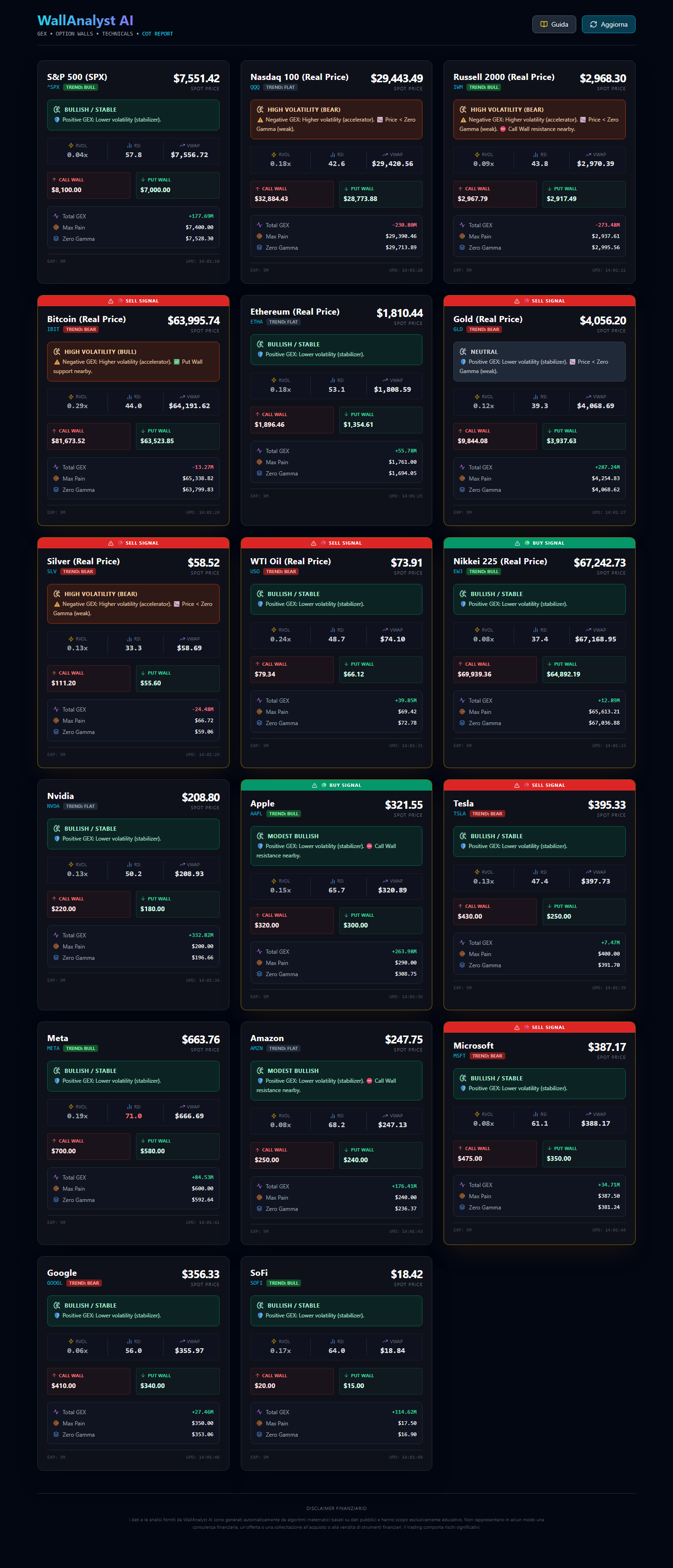The image size is (673, 1568).
Task: Click the Bitcoin spot price $63,995.74
Action: (x=193, y=321)
